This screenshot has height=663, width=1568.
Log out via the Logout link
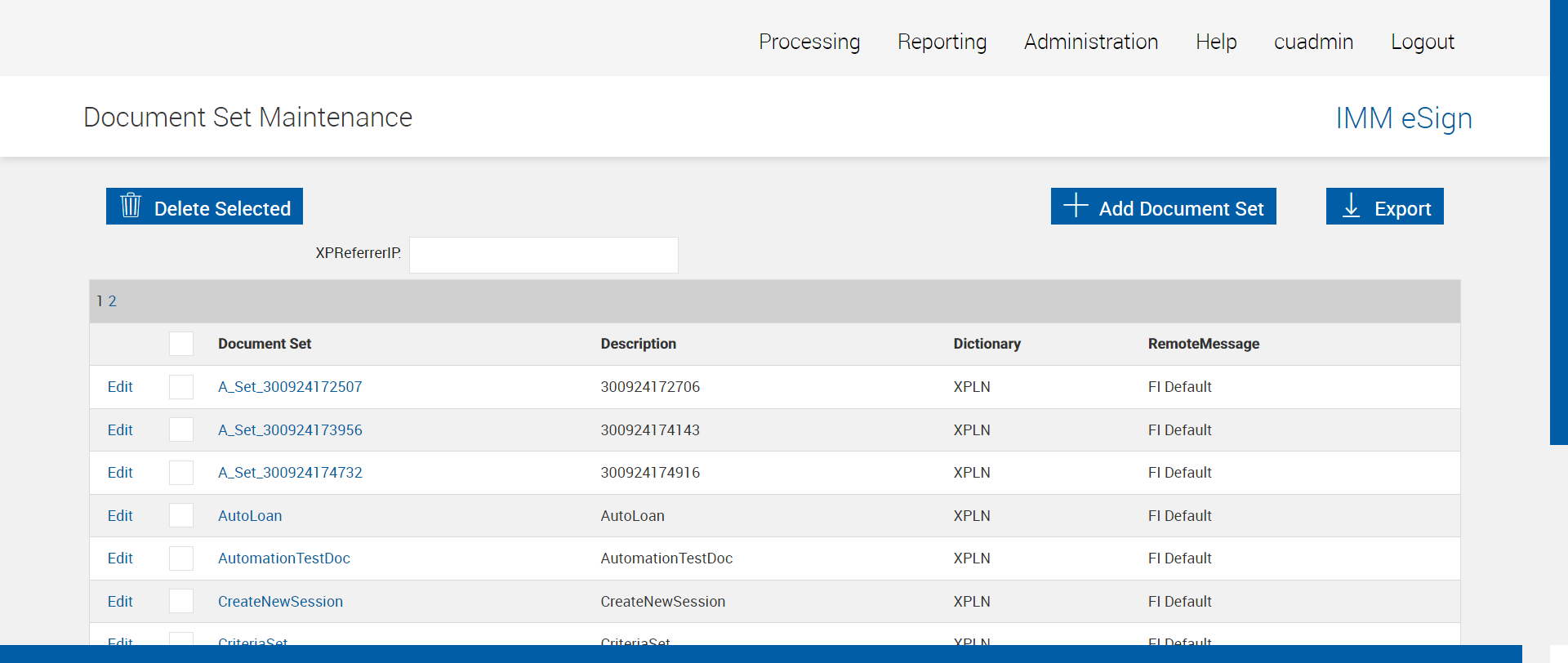tap(1423, 42)
